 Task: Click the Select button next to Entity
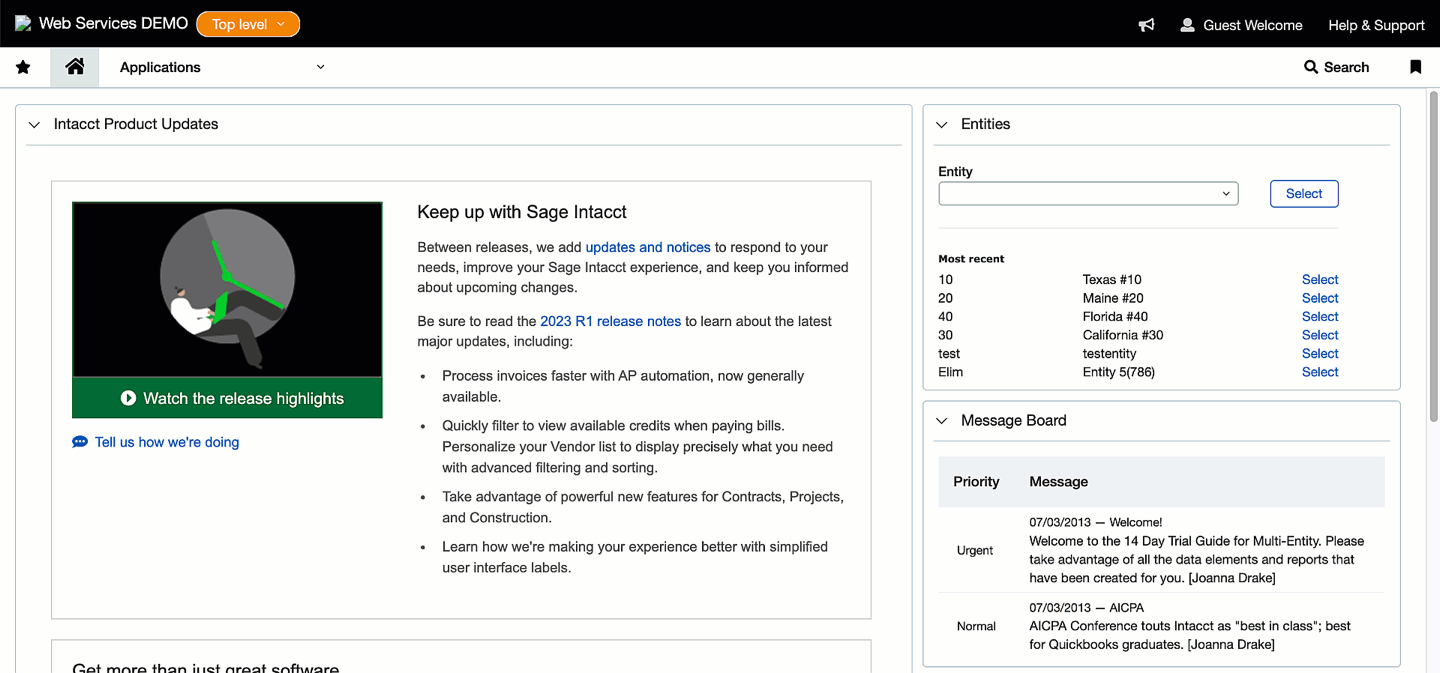pos(1304,194)
